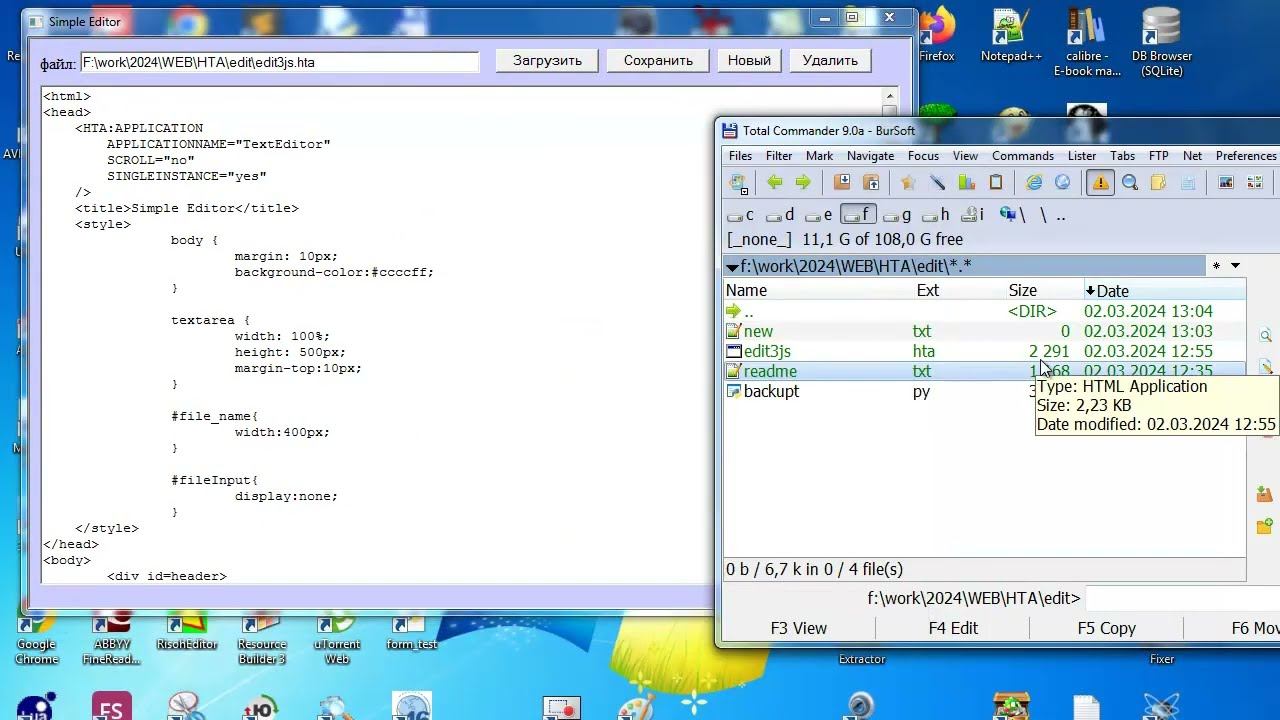The image size is (1280, 720).
Task: Click the Загрузить button in Simple Editor
Action: point(547,61)
